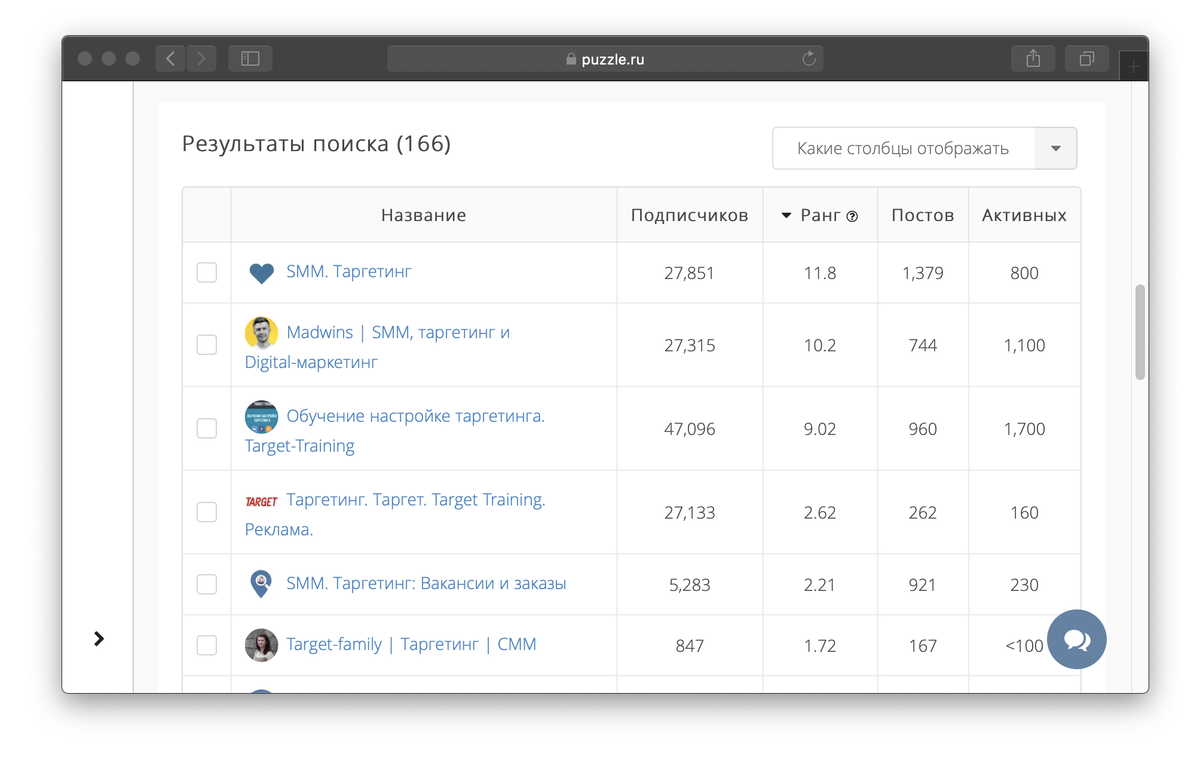Click the page vertical scrollbar thumb
Viewport: 1200px width, 760px height.
pyautogui.click(x=1140, y=332)
